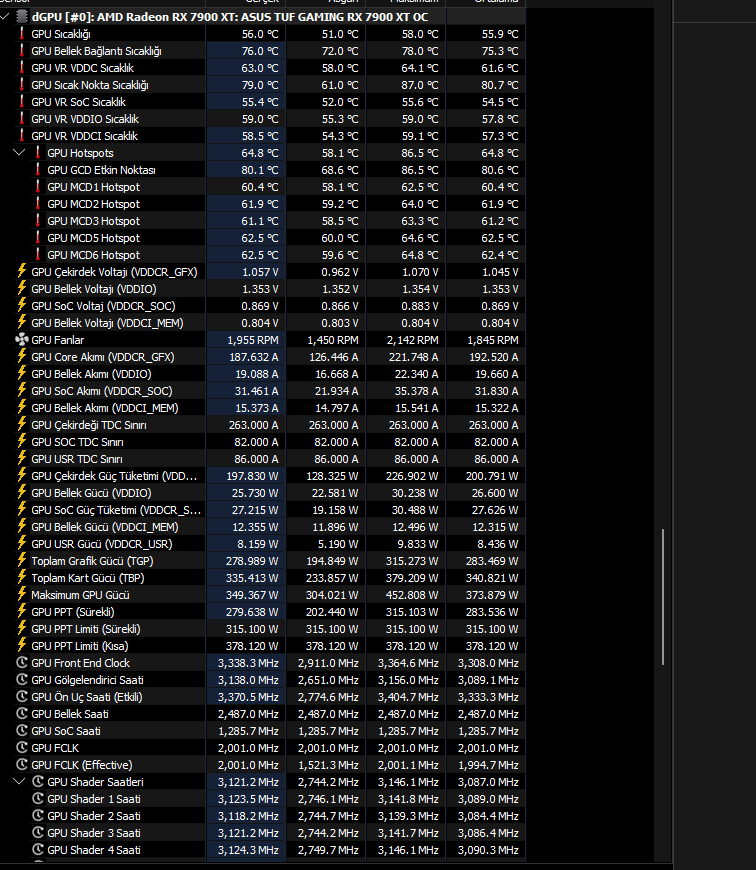This screenshot has width=756, height=870.
Task: Click lightning icon beside GPU Çekirdeği TDC Sınırı
Action: pyautogui.click(x=22, y=424)
